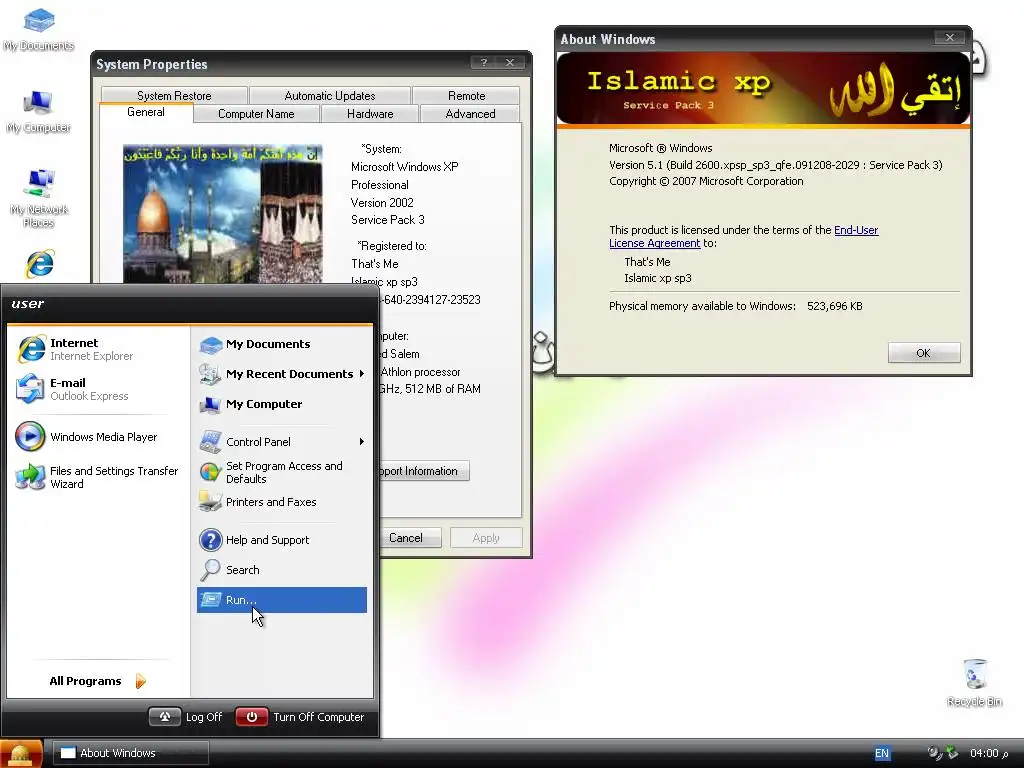Click the System Properties help question-mark button

(x=483, y=63)
